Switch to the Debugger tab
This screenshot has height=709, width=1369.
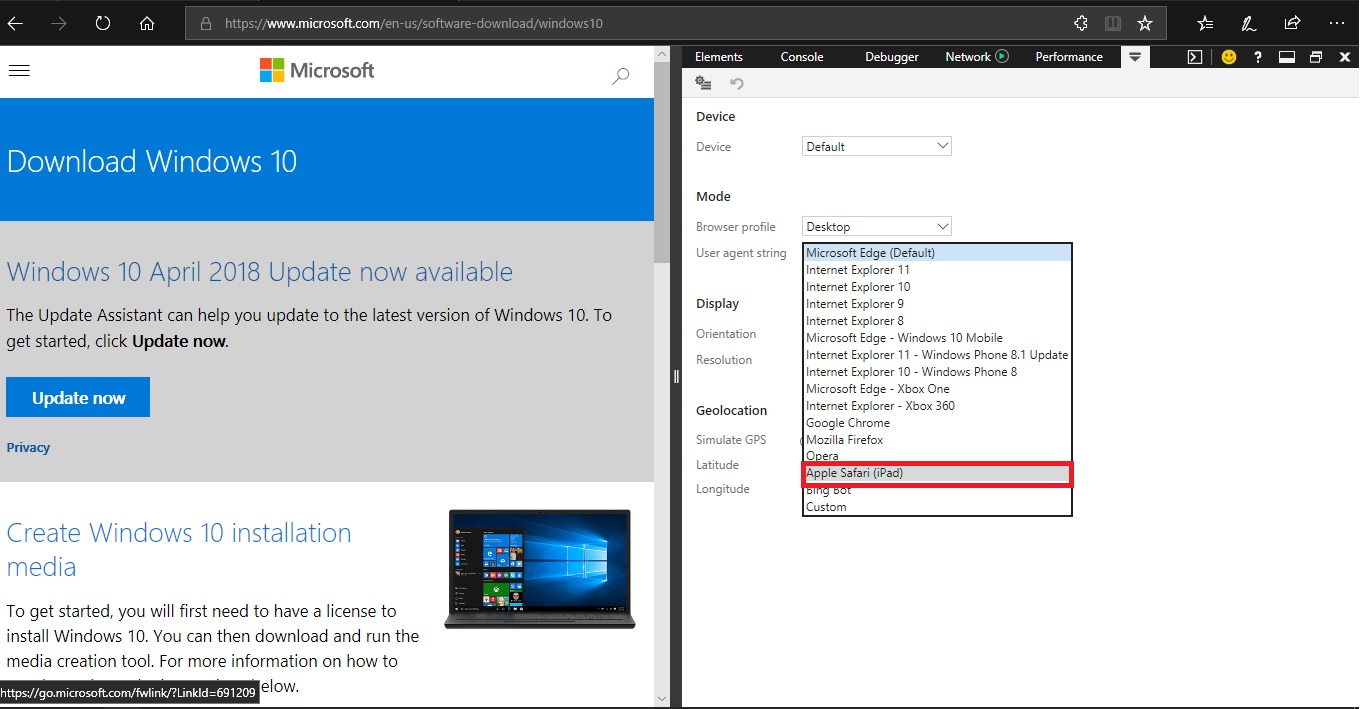click(x=890, y=57)
